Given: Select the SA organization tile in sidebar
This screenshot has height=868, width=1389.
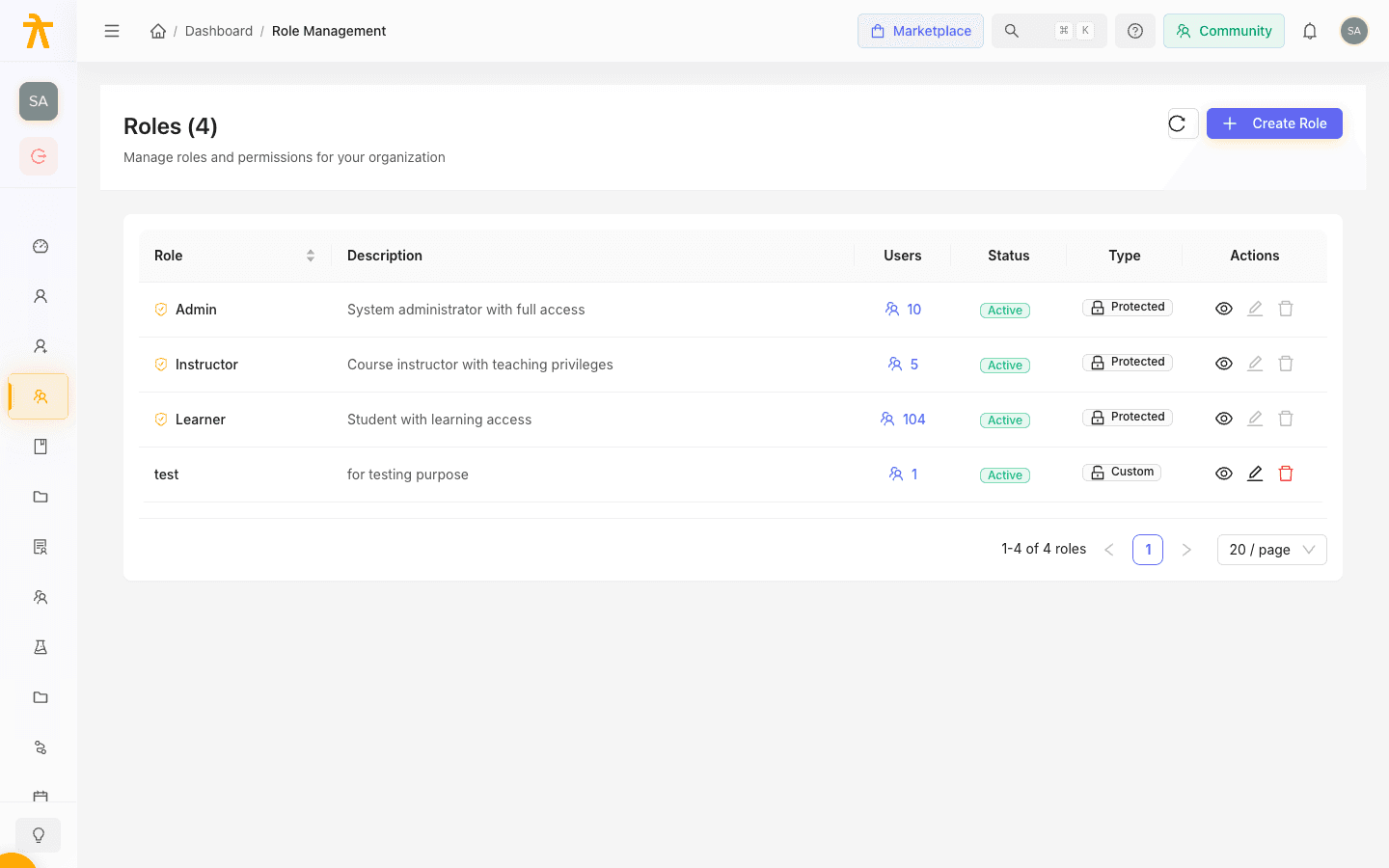Looking at the screenshot, I should [x=39, y=101].
